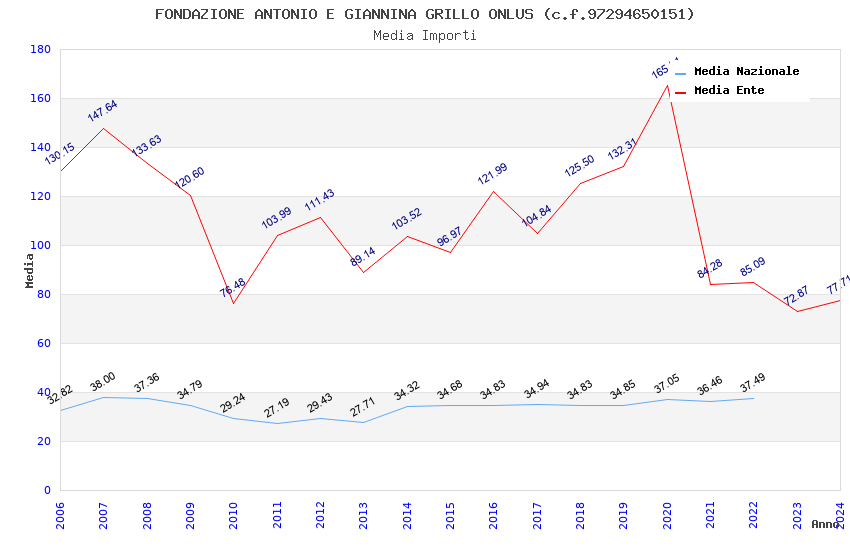
Task: Click the 72.87 data label
Action: [x=796, y=295]
